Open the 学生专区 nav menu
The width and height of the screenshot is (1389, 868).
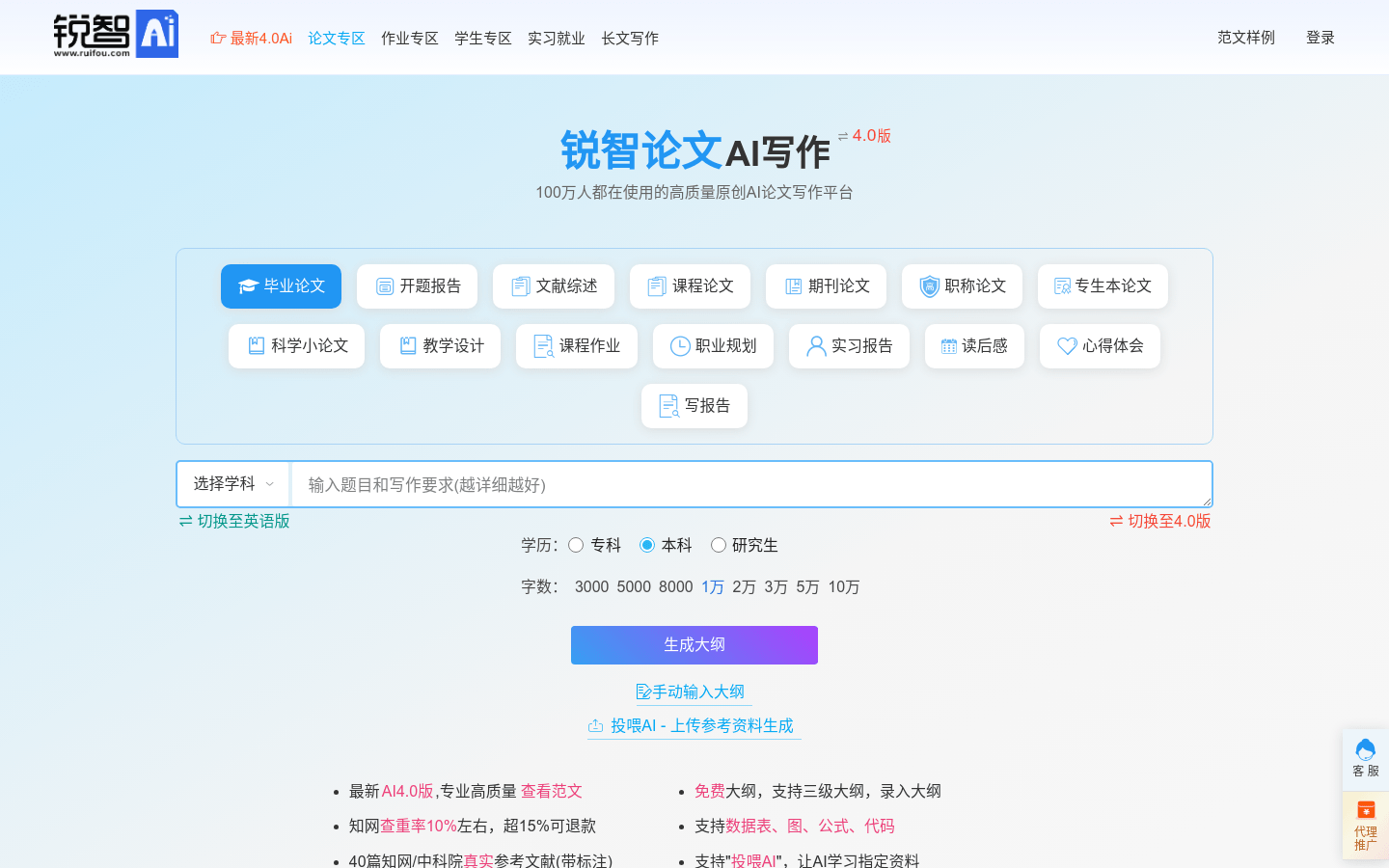click(x=483, y=39)
